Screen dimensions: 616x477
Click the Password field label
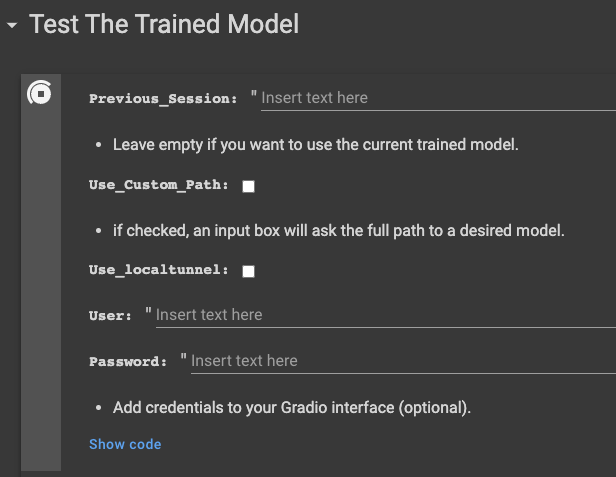pos(128,362)
